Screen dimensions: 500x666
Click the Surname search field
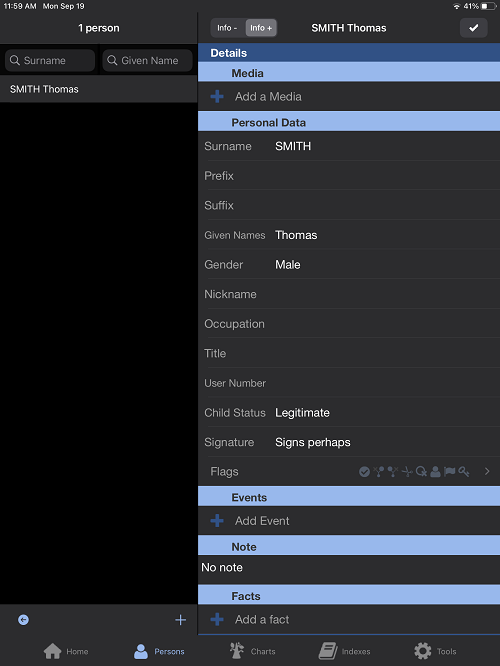pyautogui.click(x=50, y=60)
